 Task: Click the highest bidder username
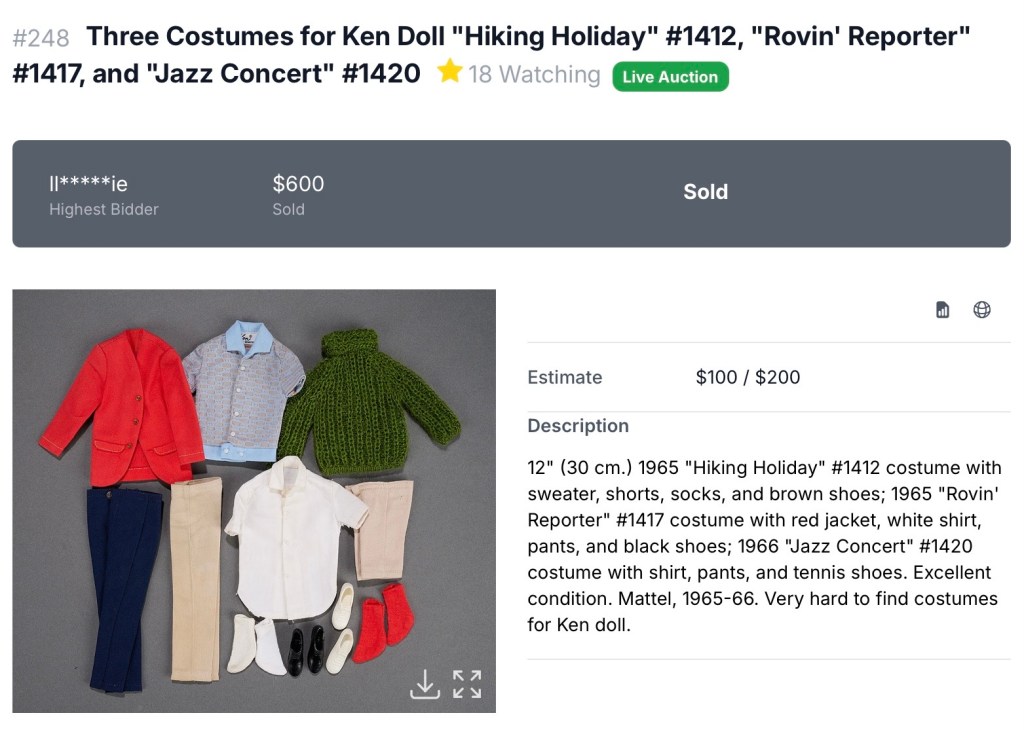(x=88, y=184)
